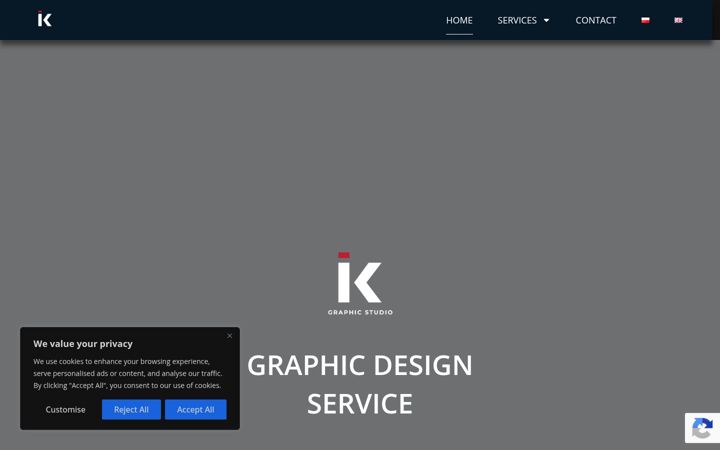Click Reject All cookies button

click(131, 410)
